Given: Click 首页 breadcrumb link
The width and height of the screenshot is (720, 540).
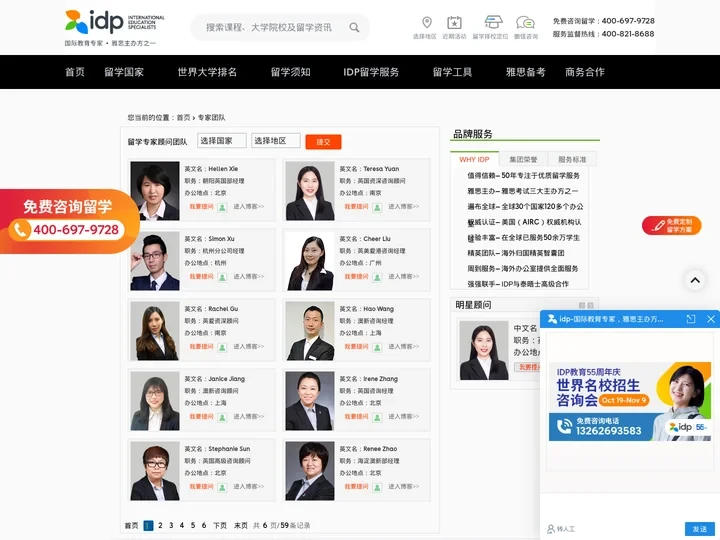Looking at the screenshot, I should point(183,118).
